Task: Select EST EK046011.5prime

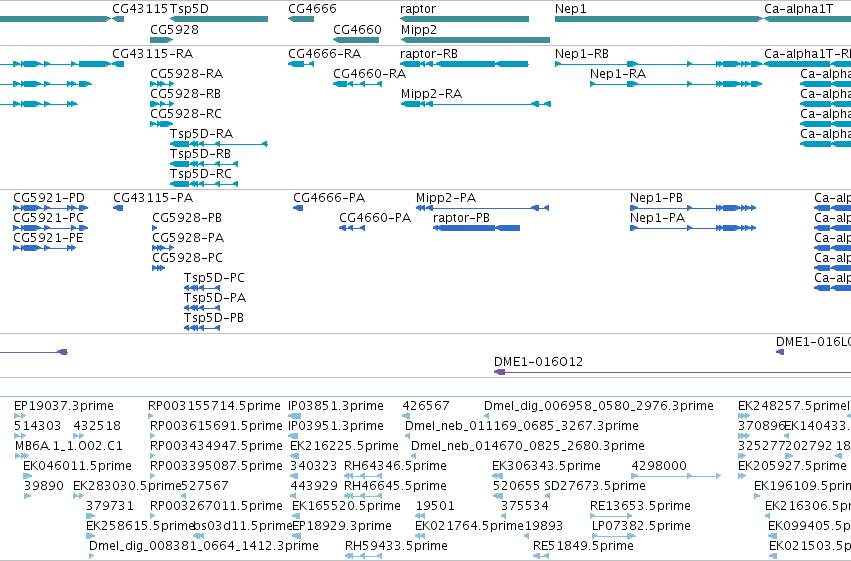Action: [x=77, y=467]
